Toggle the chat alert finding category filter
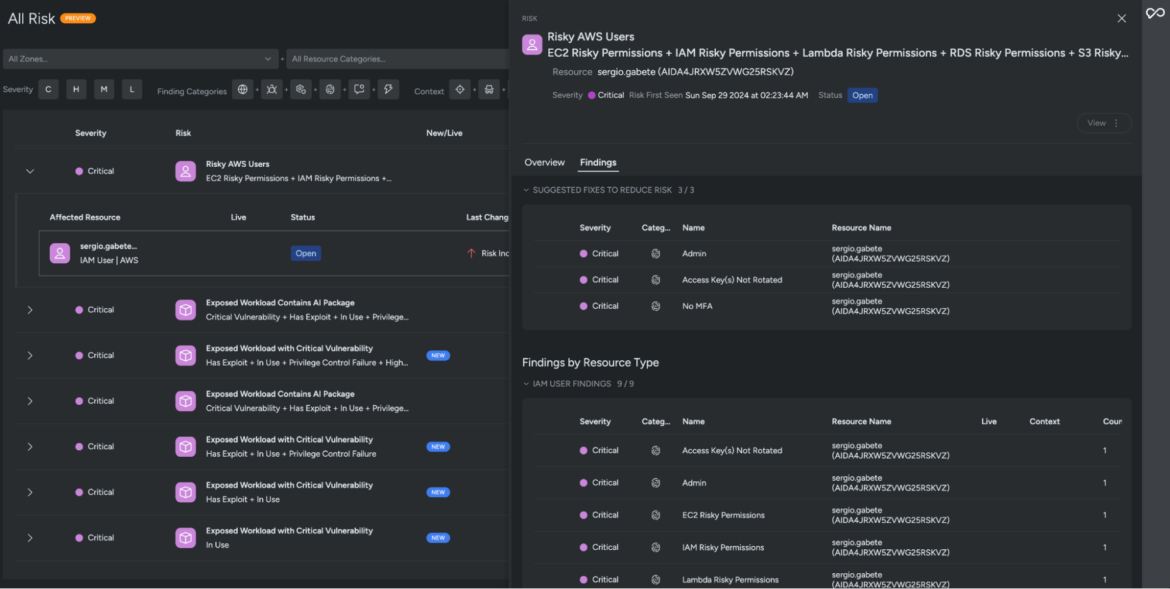 click(x=359, y=90)
